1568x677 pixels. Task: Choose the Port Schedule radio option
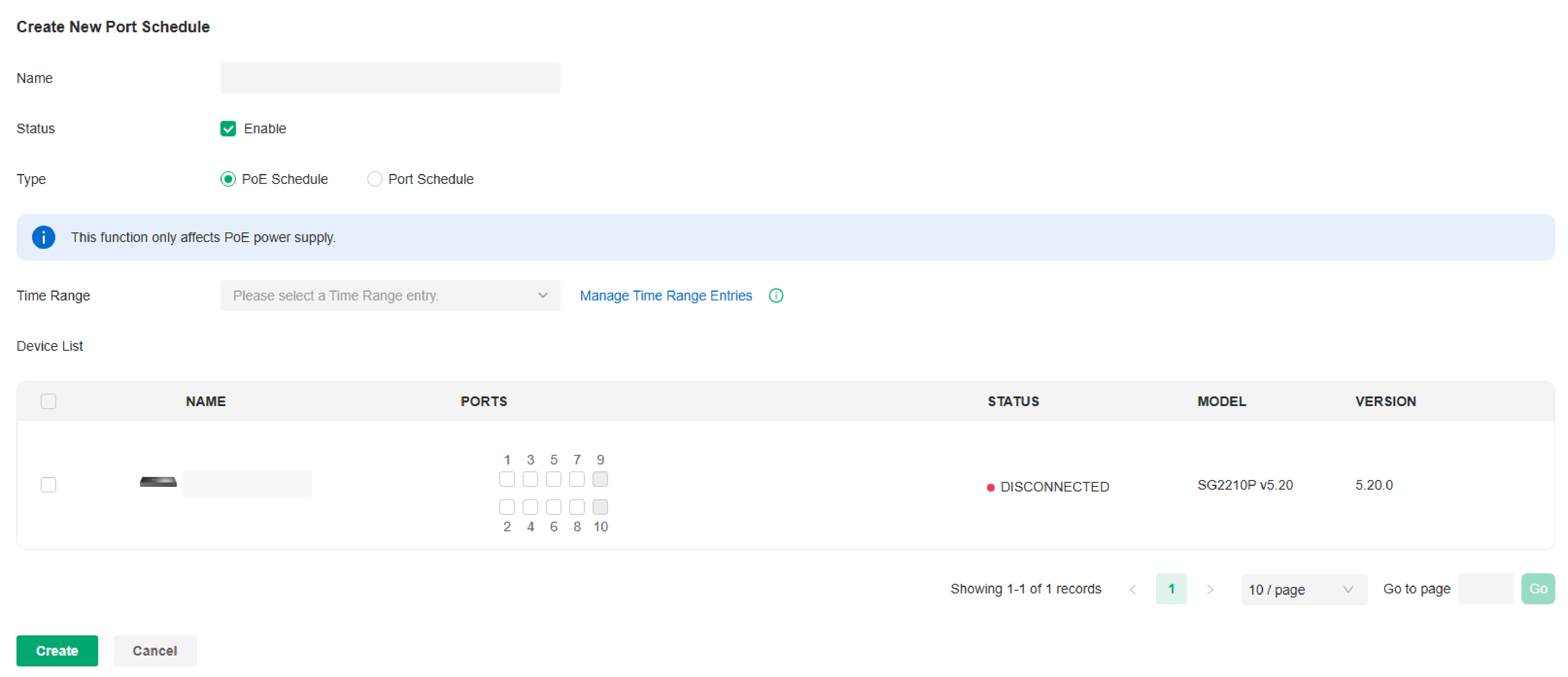(x=374, y=180)
